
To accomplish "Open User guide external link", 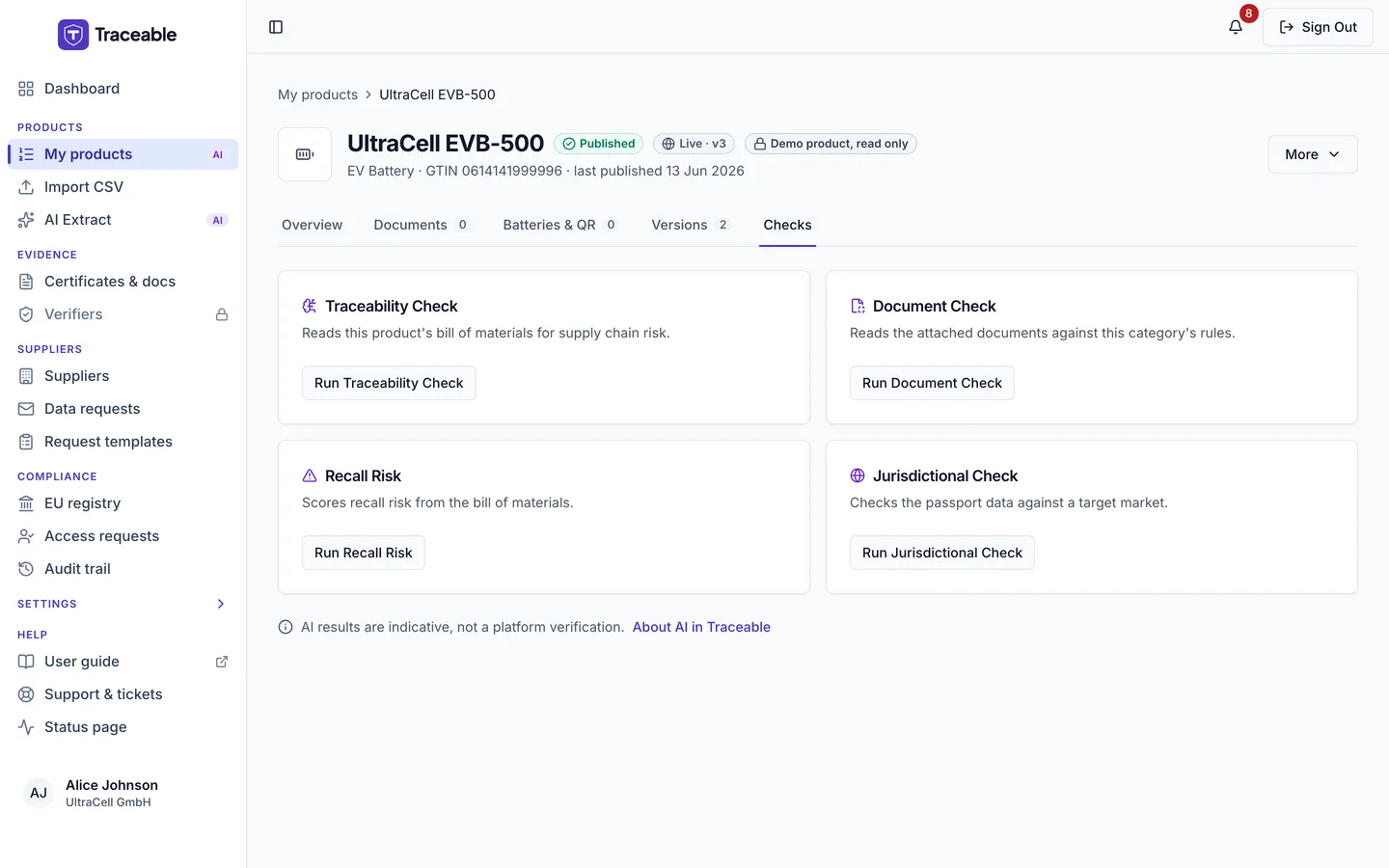I will tap(123, 662).
